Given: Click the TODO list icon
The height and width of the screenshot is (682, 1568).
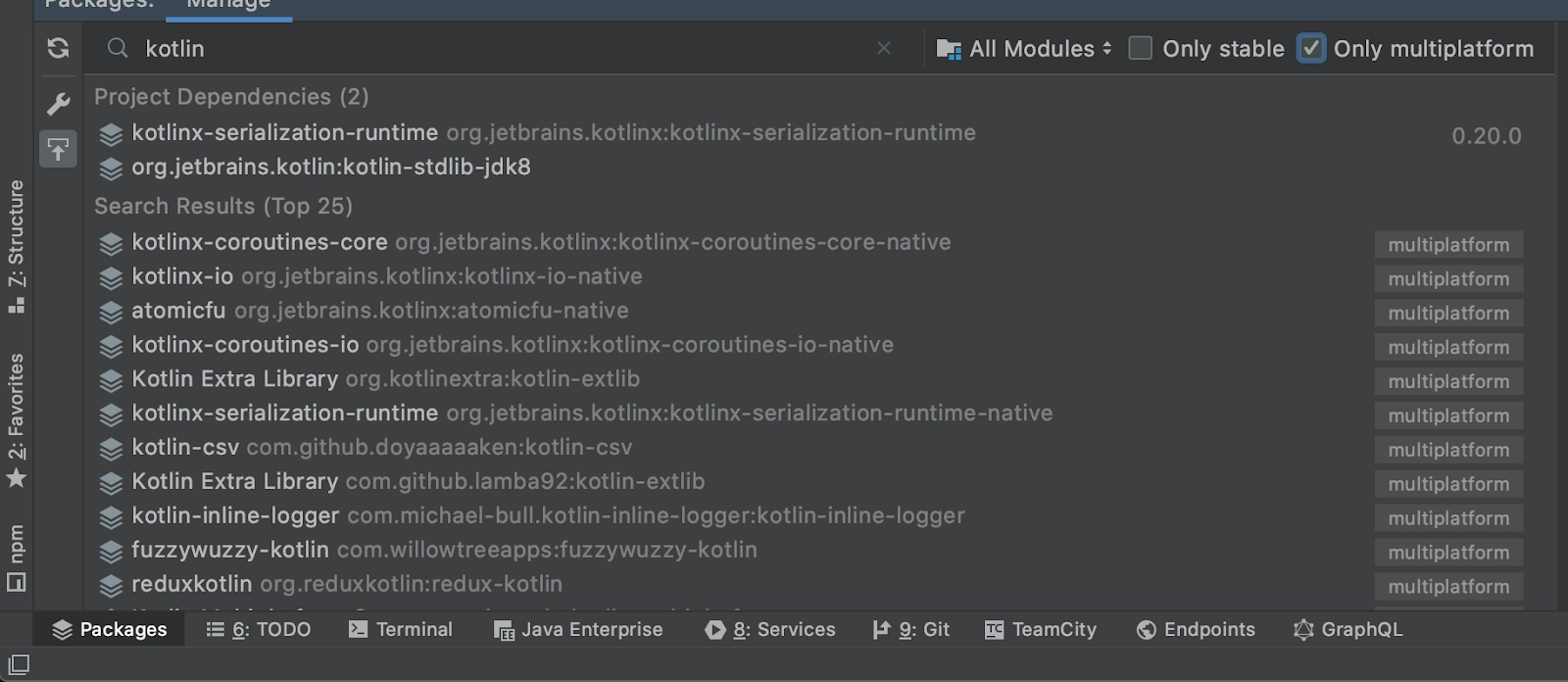Looking at the screenshot, I should pyautogui.click(x=216, y=630).
